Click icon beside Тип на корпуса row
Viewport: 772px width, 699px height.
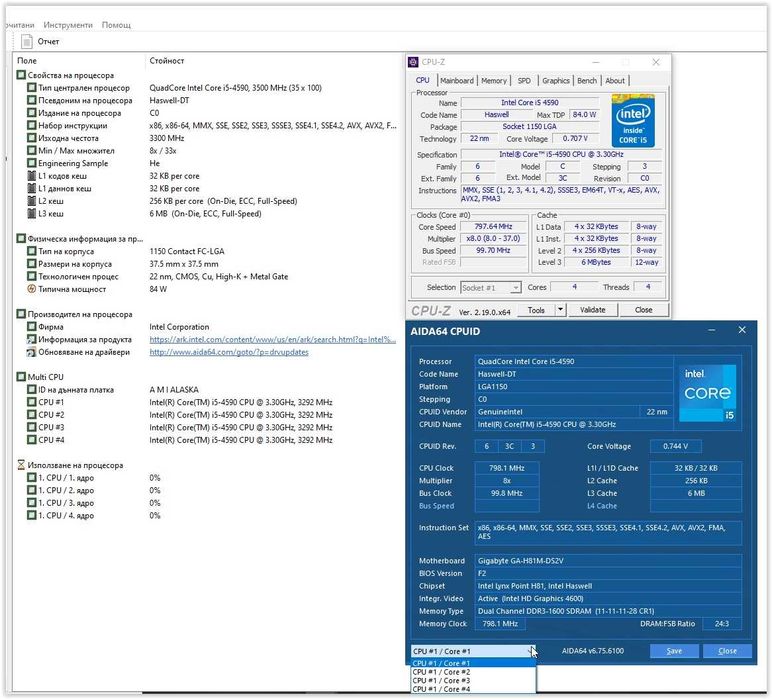tap(32, 251)
